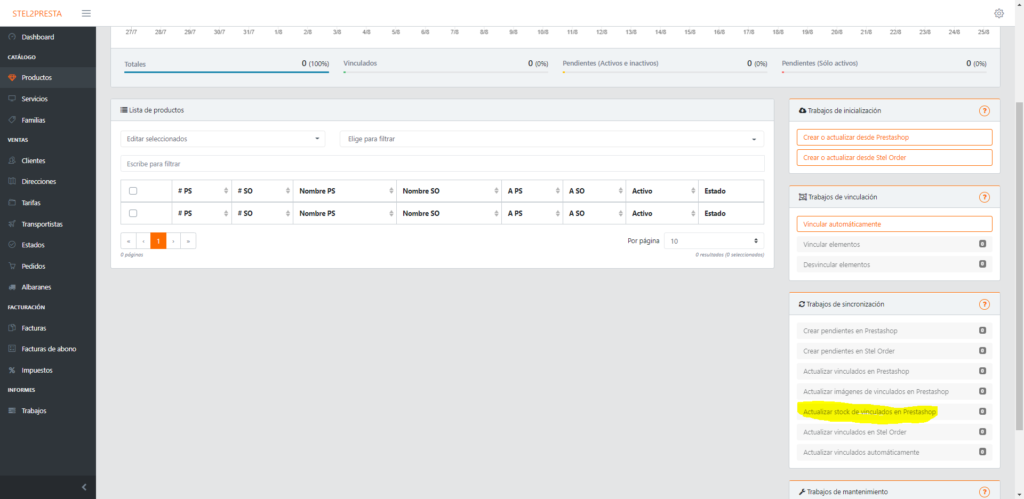Click Actualizar stock de vinculados en Prestashop
This screenshot has width=1024, height=499.
870,411
